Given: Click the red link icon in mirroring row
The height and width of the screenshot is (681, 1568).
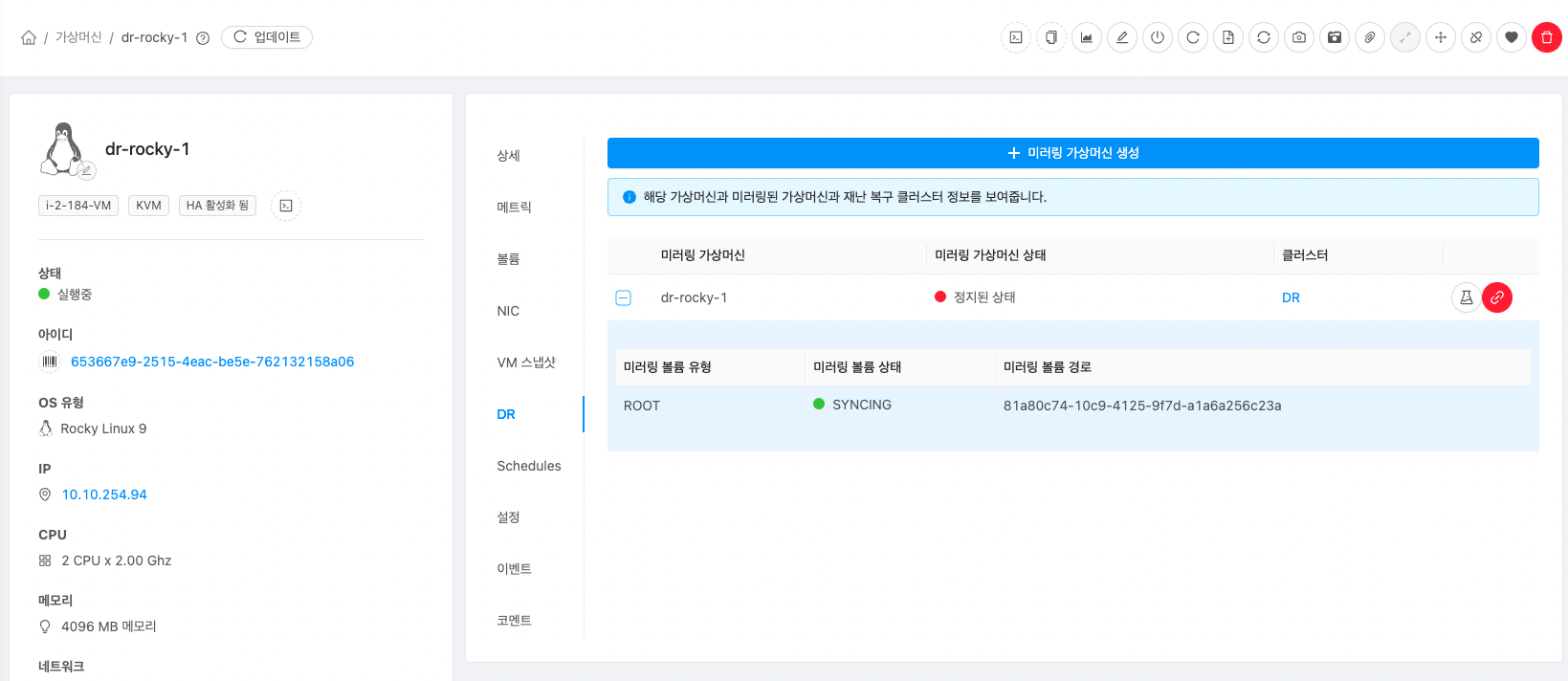Looking at the screenshot, I should click(x=1497, y=297).
